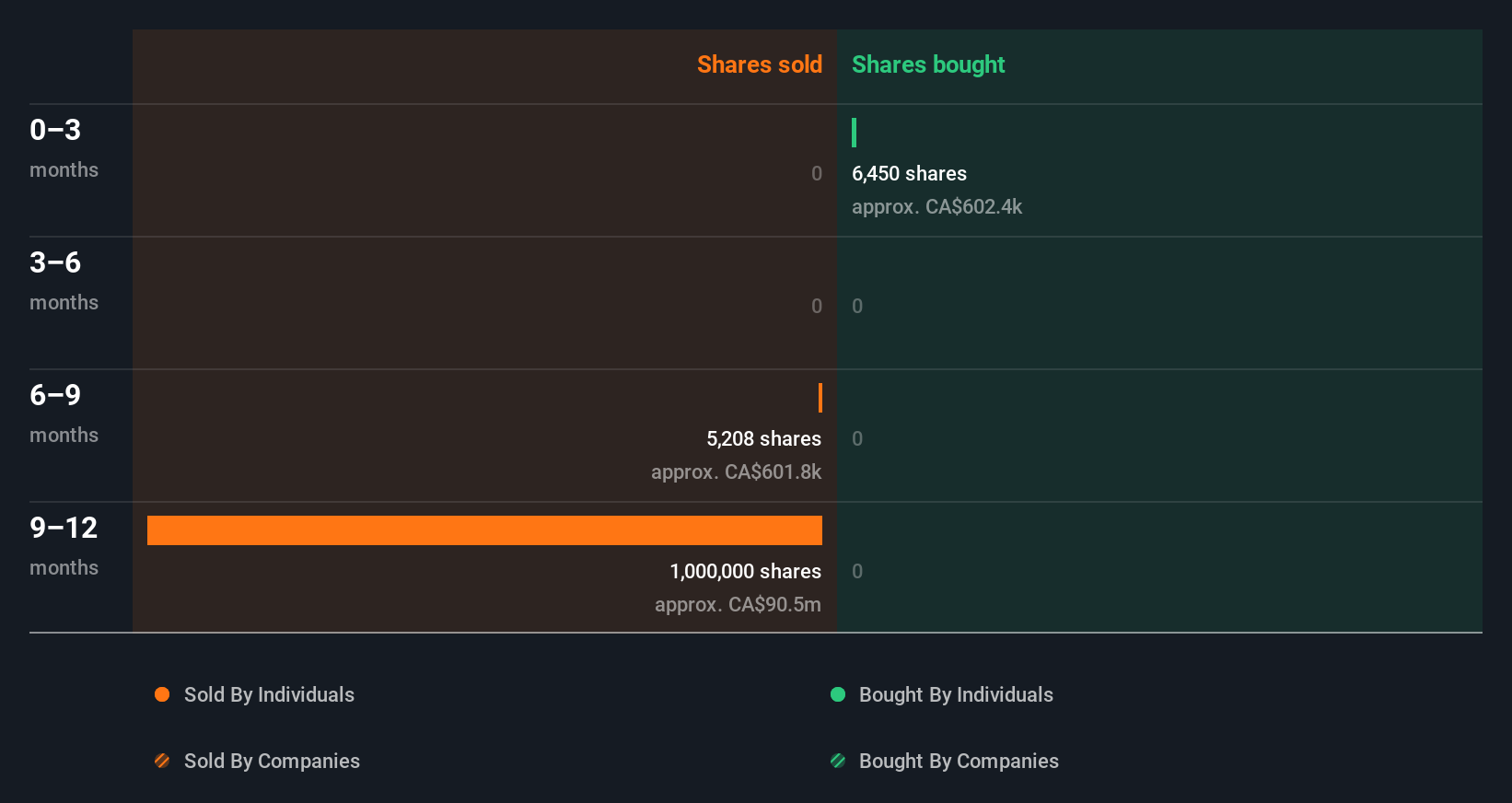Click the 0–3 months row label
Viewport: 1512px width, 803px height.
(x=64, y=147)
